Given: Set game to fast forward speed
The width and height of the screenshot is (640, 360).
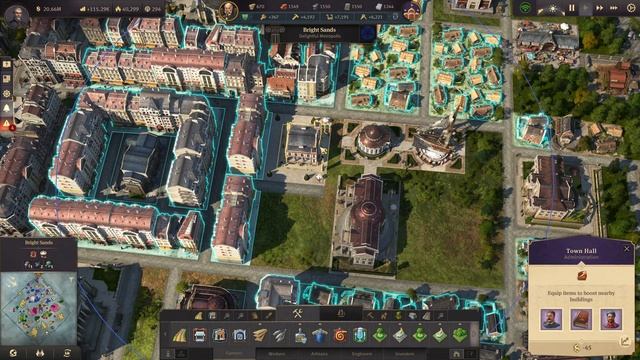Looking at the screenshot, I should click(600, 8).
